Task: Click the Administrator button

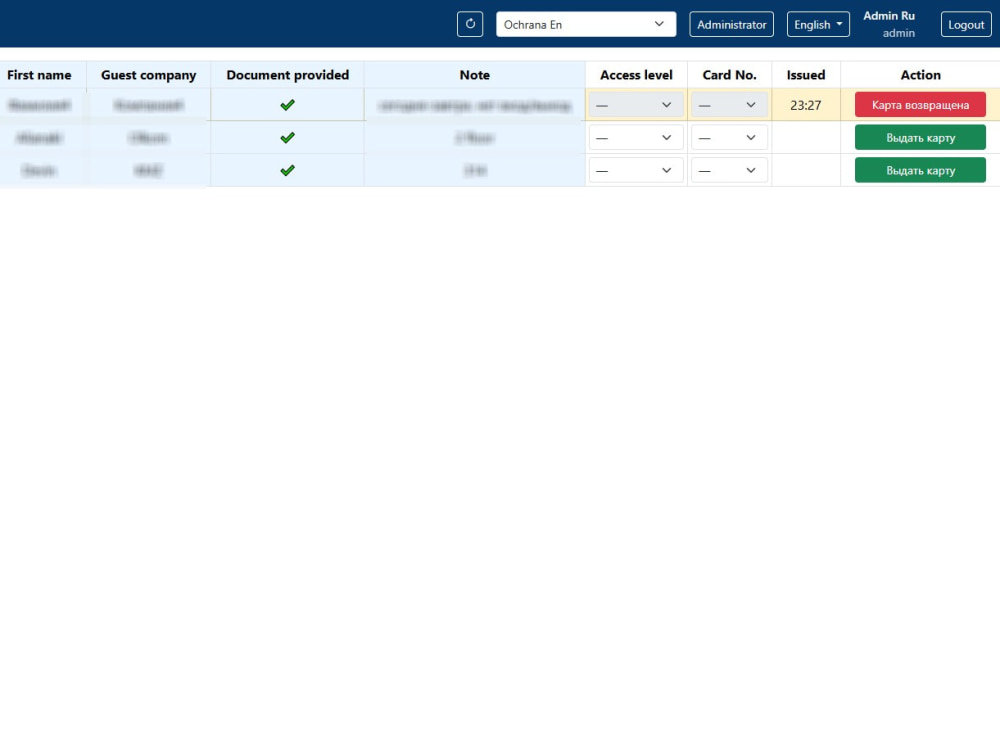Action: (732, 24)
